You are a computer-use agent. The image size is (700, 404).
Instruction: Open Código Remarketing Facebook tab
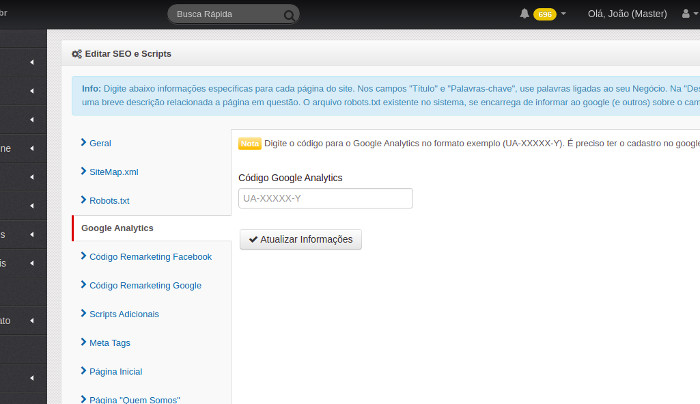tap(152, 257)
